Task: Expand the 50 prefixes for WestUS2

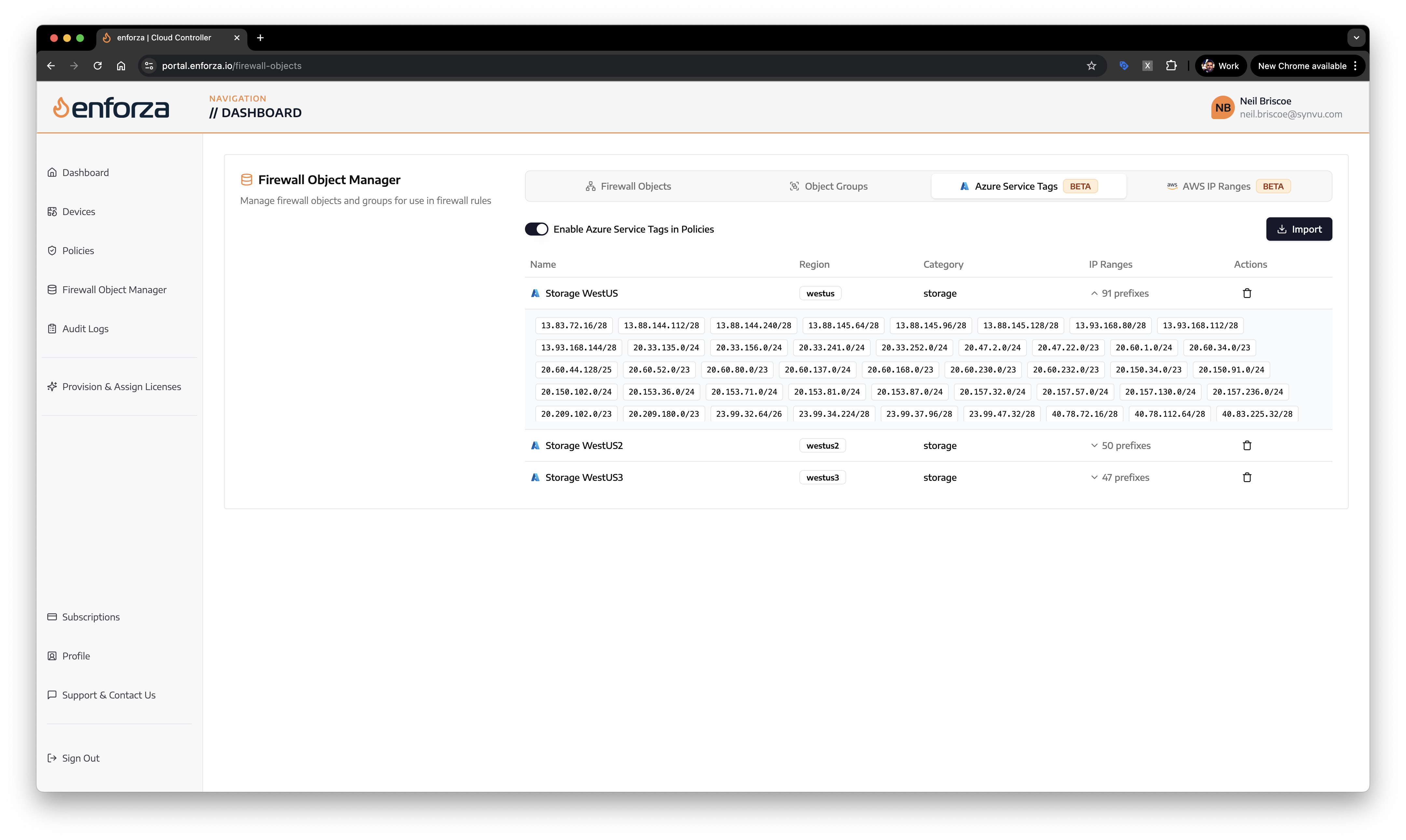Action: [x=1120, y=445]
